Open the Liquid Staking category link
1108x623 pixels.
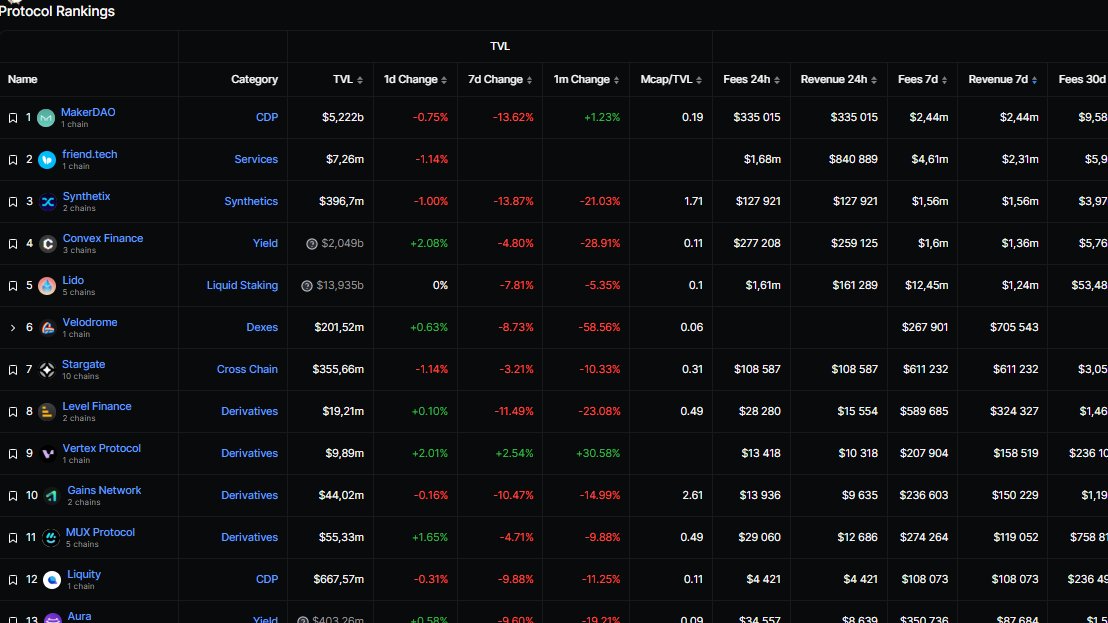point(242,285)
